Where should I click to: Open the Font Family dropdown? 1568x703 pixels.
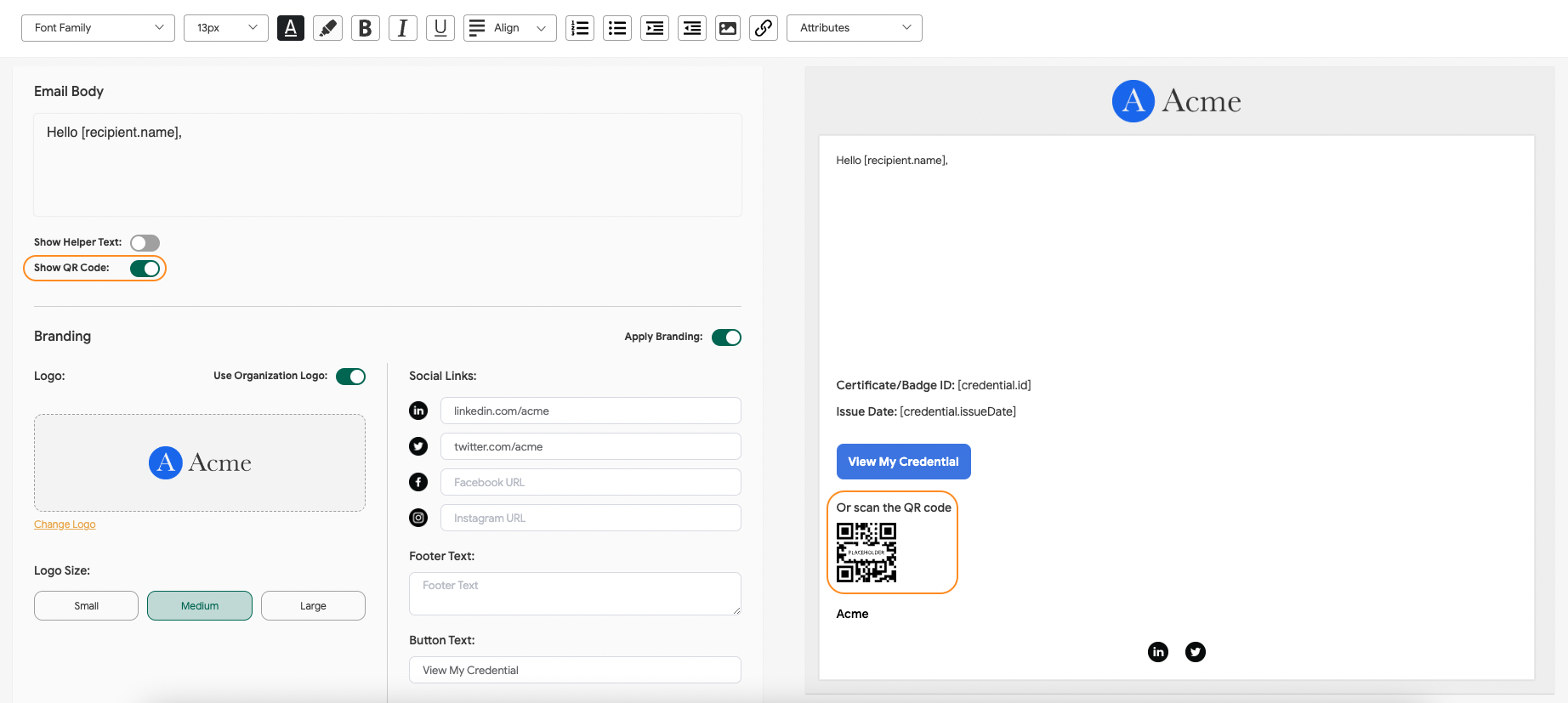(98, 28)
